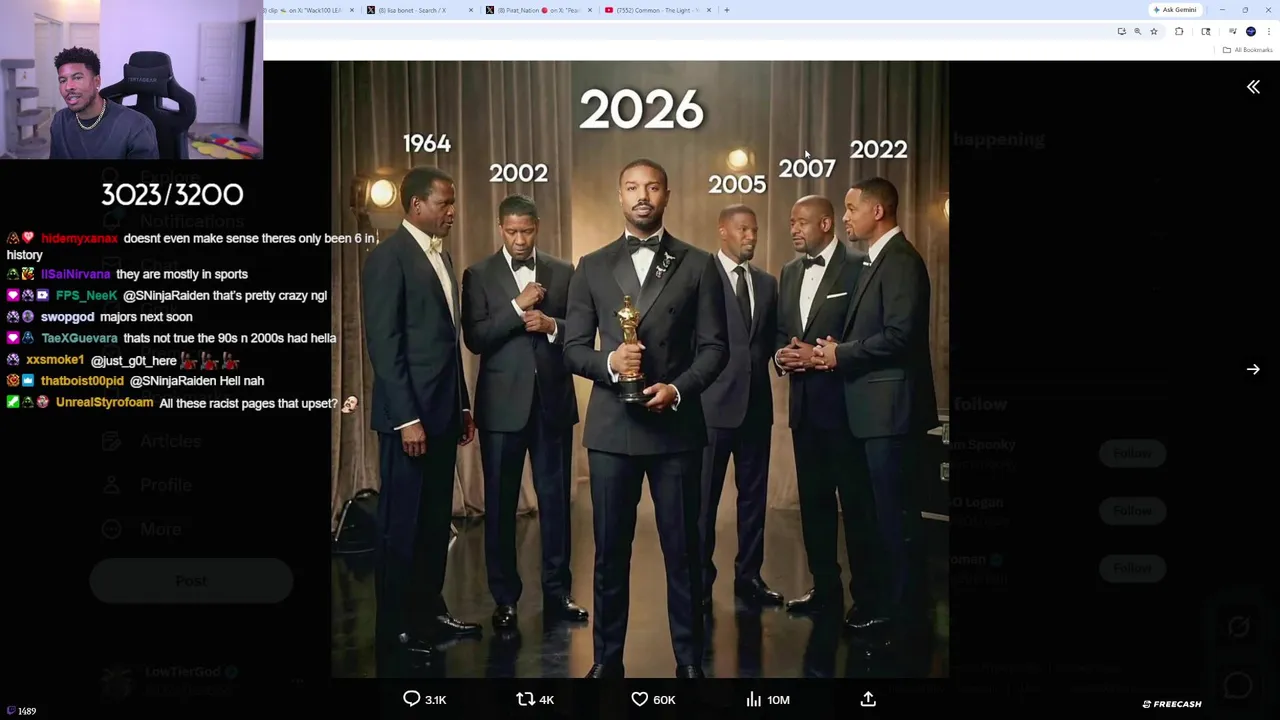This screenshot has width=1280, height=720.
Task: Repost the image using the retweet icon
Action: coord(525,699)
